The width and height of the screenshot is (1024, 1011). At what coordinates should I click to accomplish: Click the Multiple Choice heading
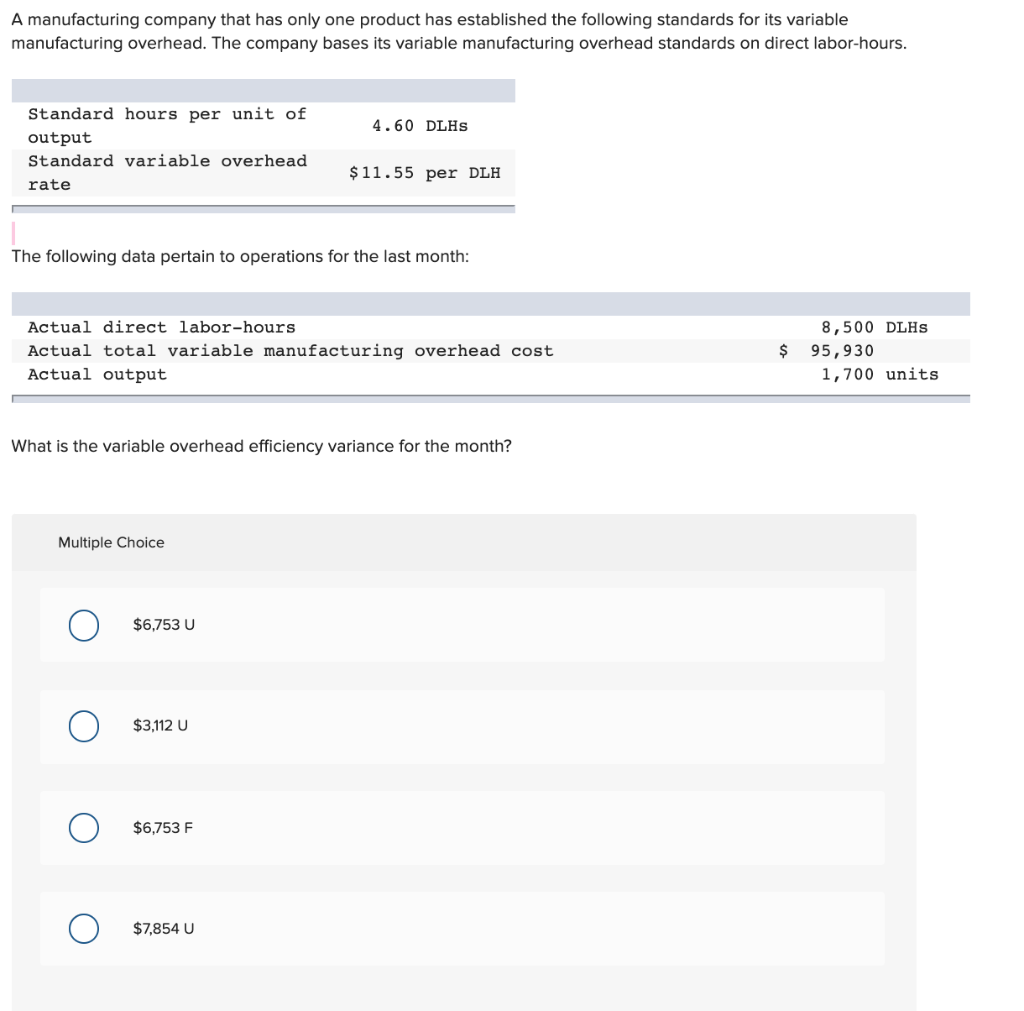(111, 543)
